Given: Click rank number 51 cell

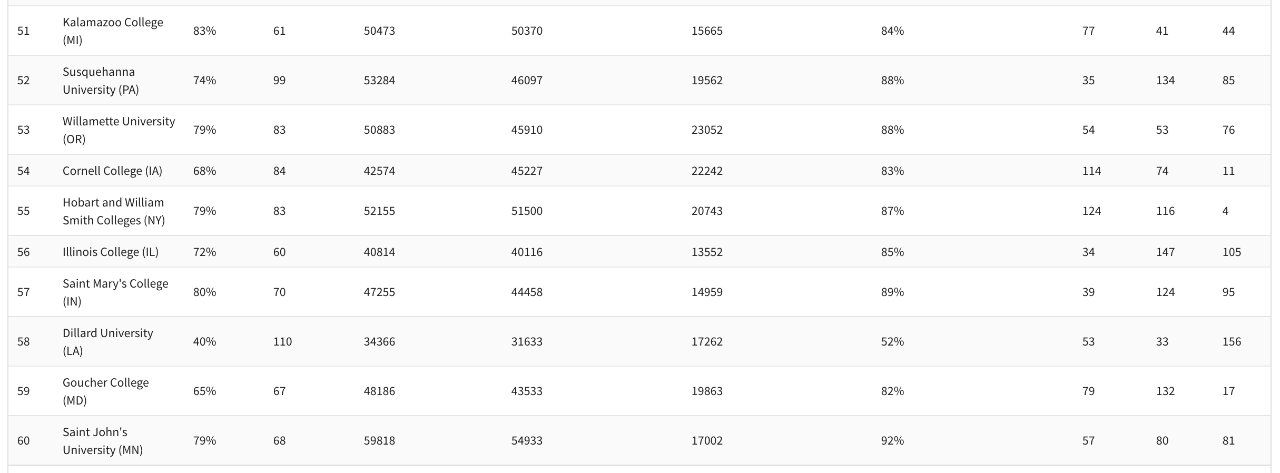Looking at the screenshot, I should pos(23,31).
